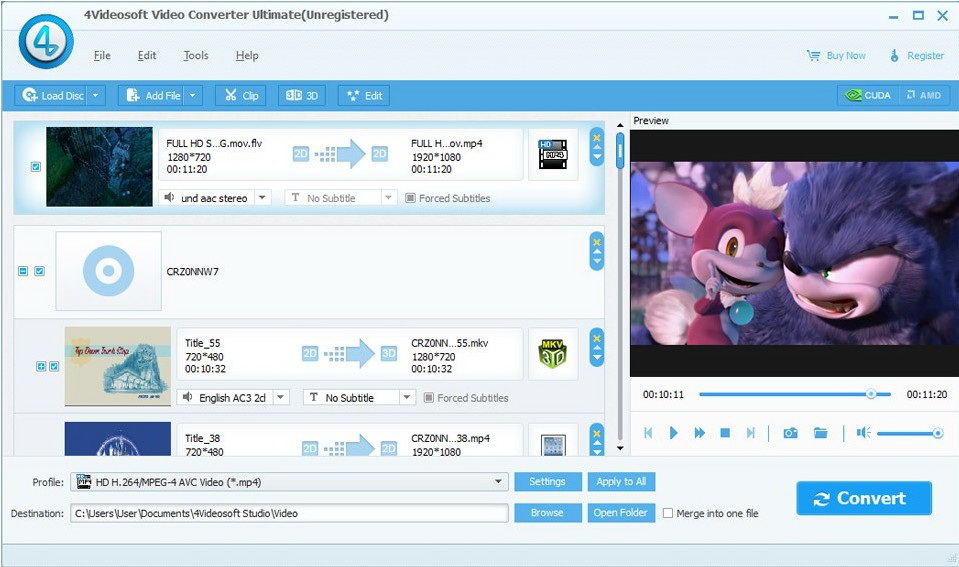Open the Help menu
Viewport: 959px width, 567px height.
247,56
